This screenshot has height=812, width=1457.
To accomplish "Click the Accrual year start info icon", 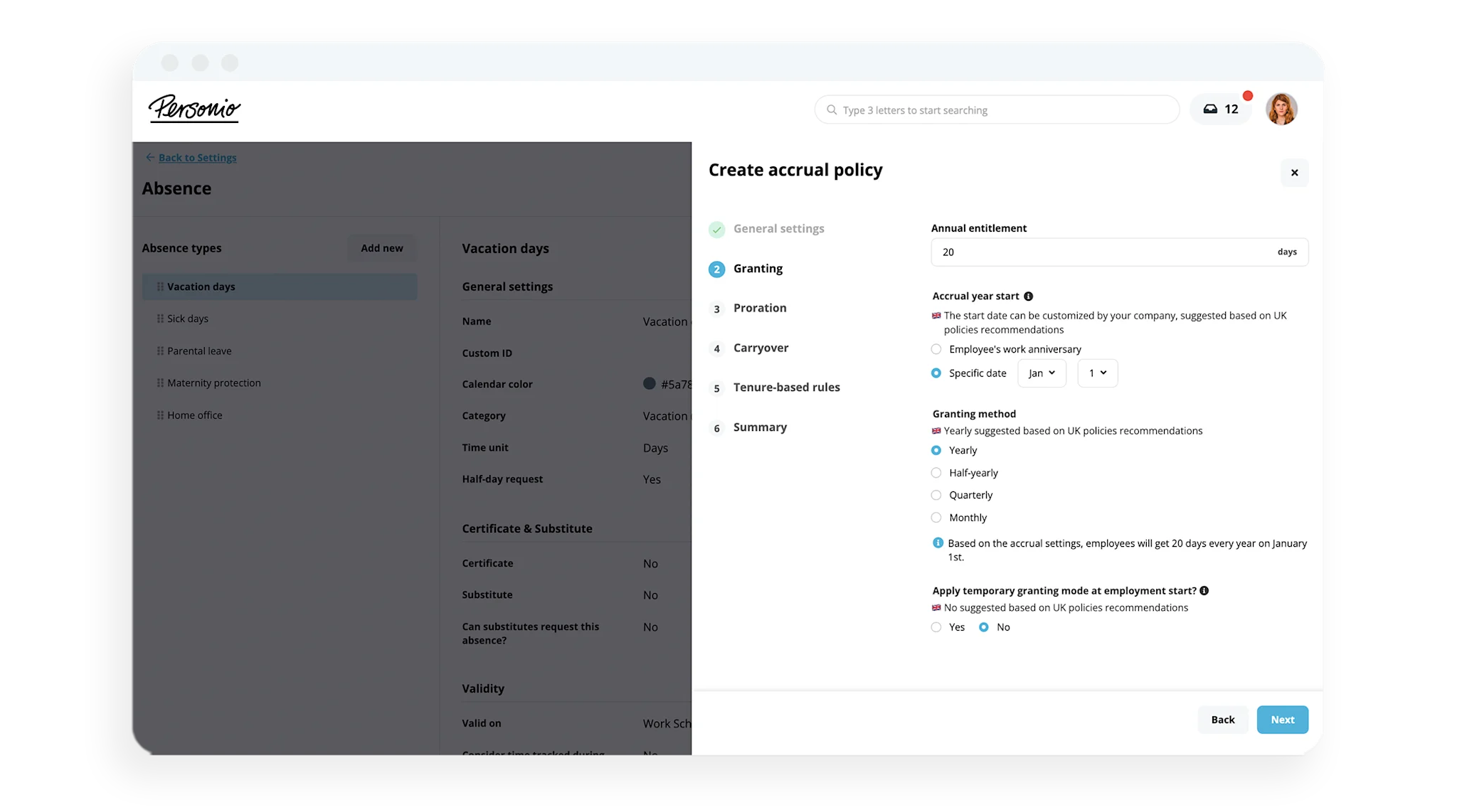I will [1028, 297].
